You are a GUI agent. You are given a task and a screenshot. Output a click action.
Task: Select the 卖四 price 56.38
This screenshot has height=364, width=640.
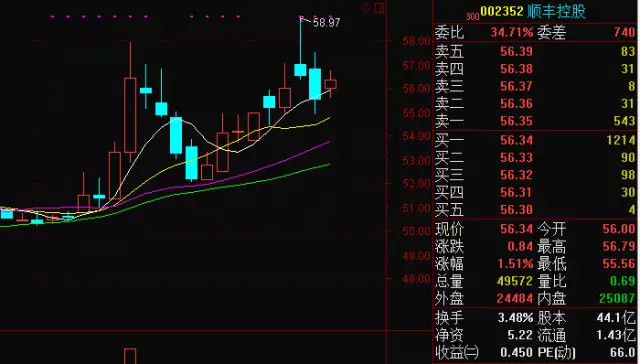point(516,69)
